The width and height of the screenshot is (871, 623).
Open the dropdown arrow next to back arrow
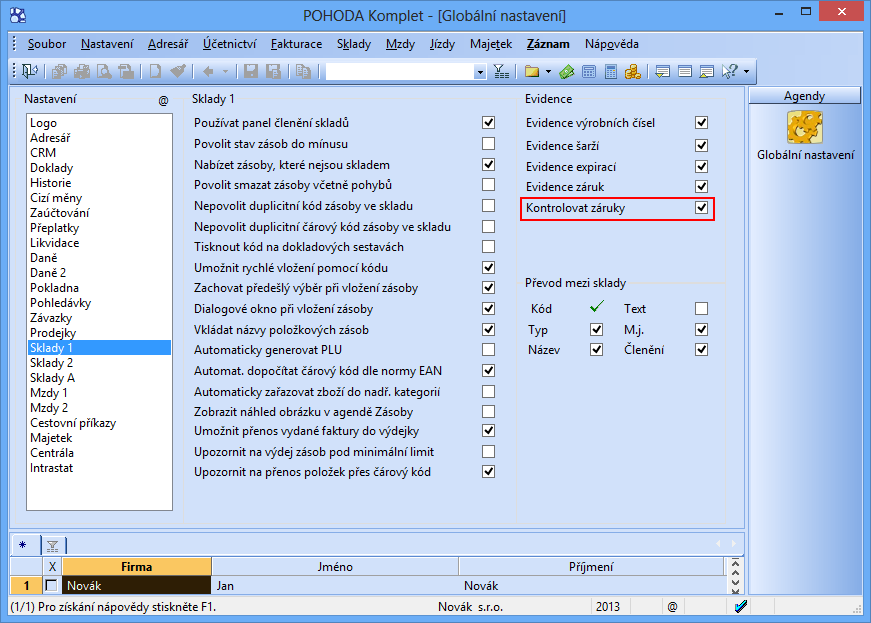pos(225,71)
